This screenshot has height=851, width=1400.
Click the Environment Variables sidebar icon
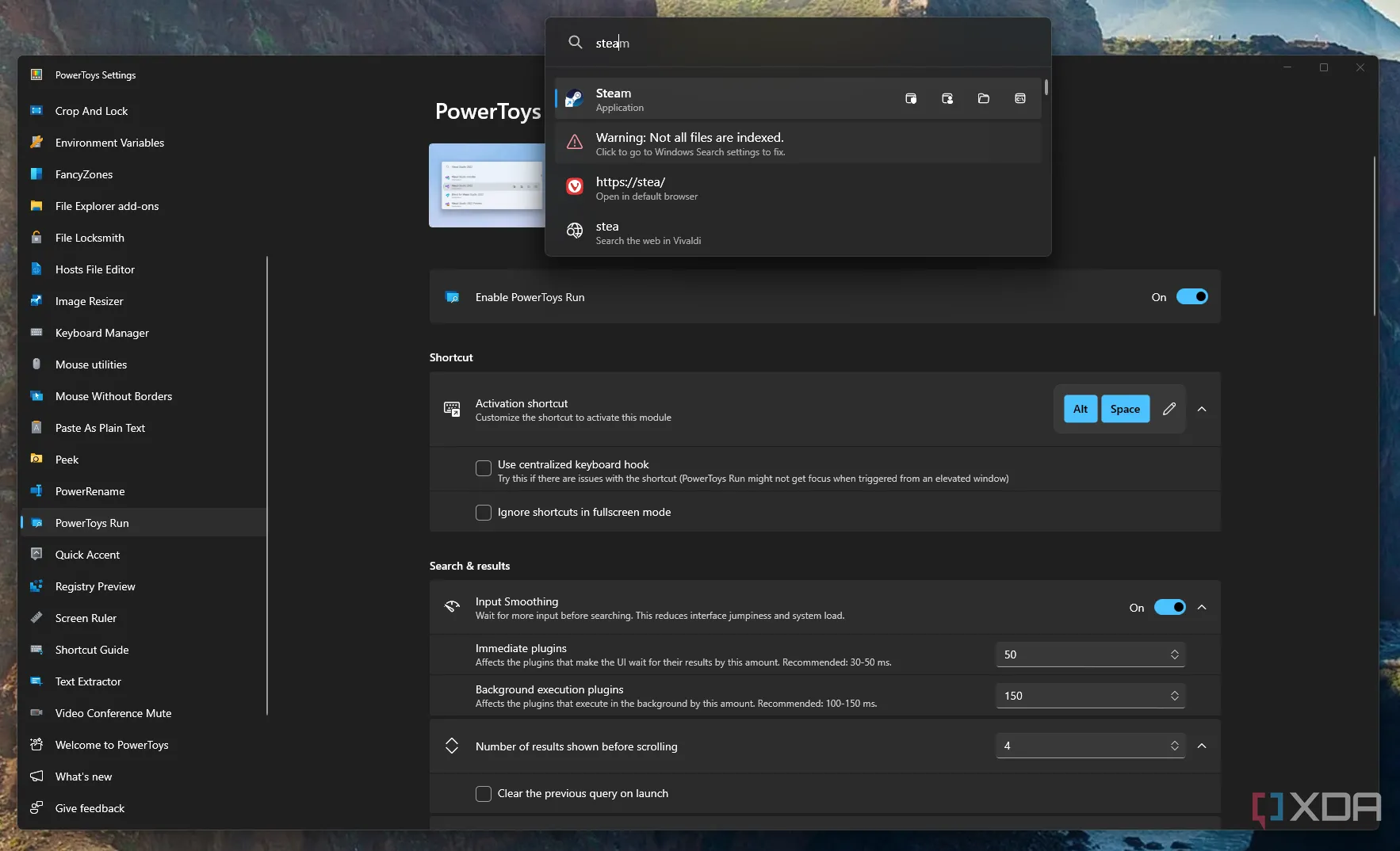(x=36, y=143)
